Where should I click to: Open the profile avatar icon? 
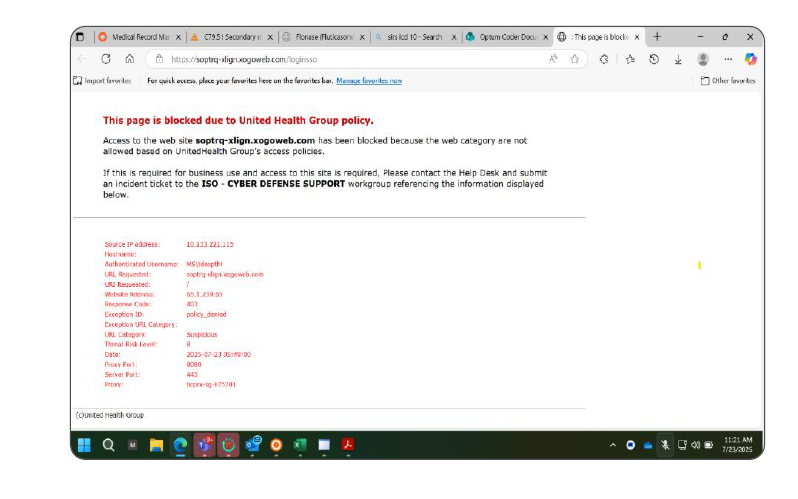(x=703, y=59)
